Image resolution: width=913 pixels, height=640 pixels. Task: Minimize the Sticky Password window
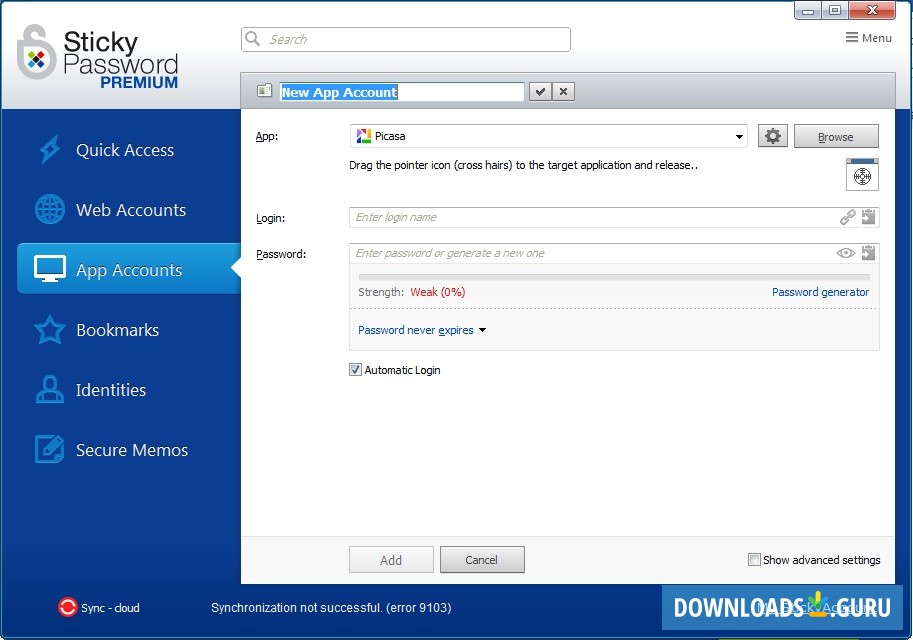click(808, 10)
